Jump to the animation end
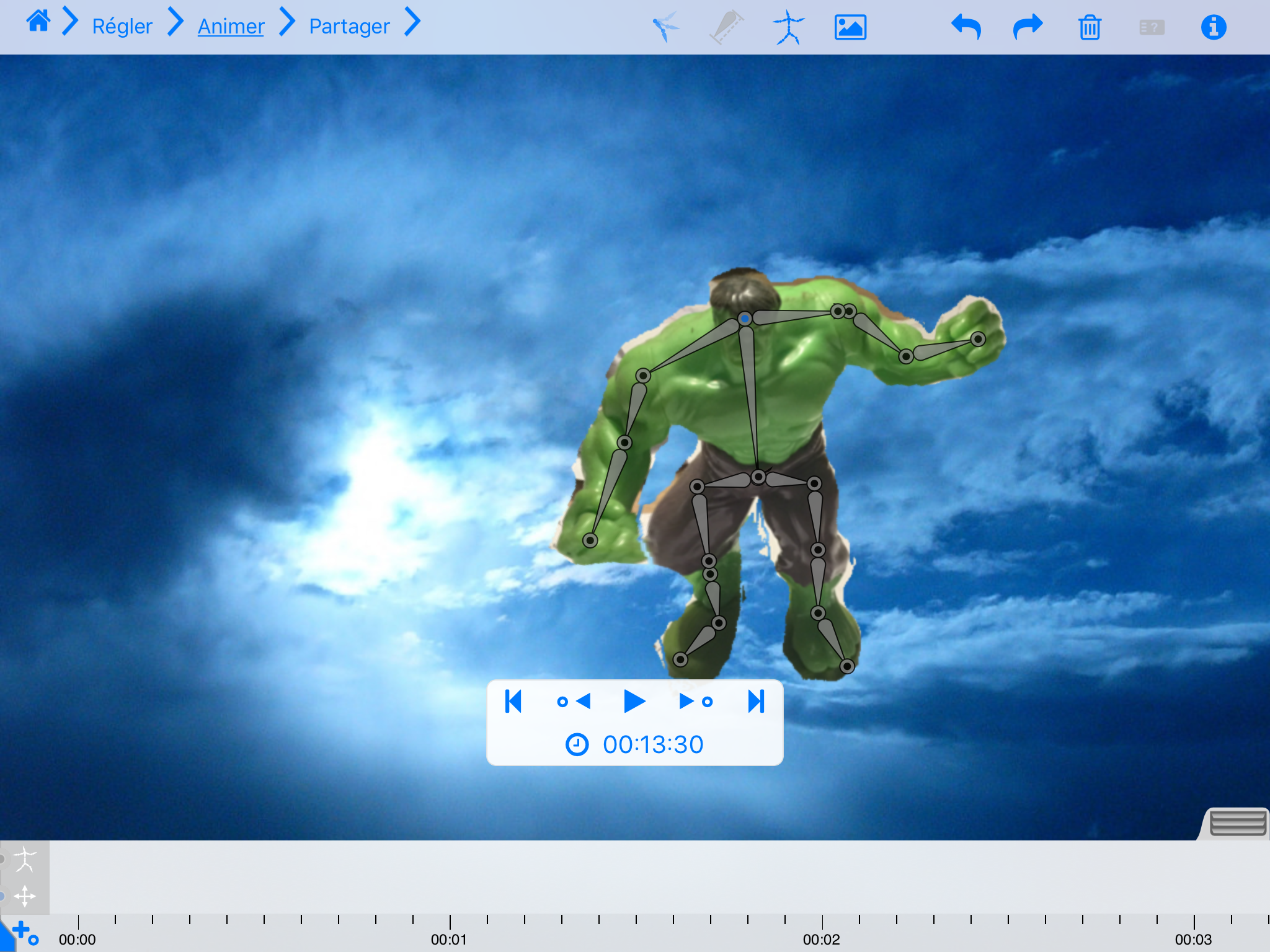This screenshot has height=952, width=1270. (757, 701)
